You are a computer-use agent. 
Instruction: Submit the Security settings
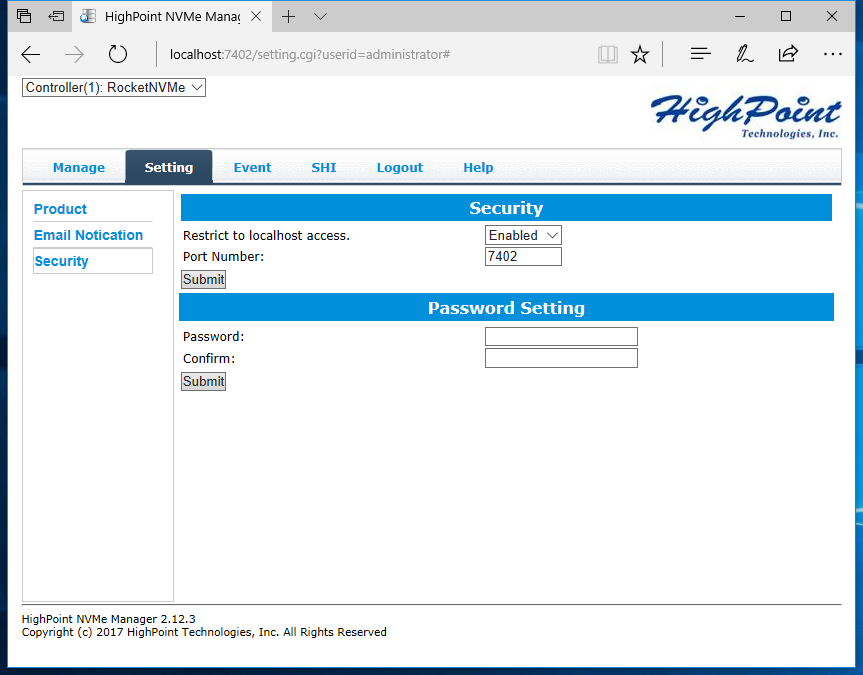pos(203,280)
